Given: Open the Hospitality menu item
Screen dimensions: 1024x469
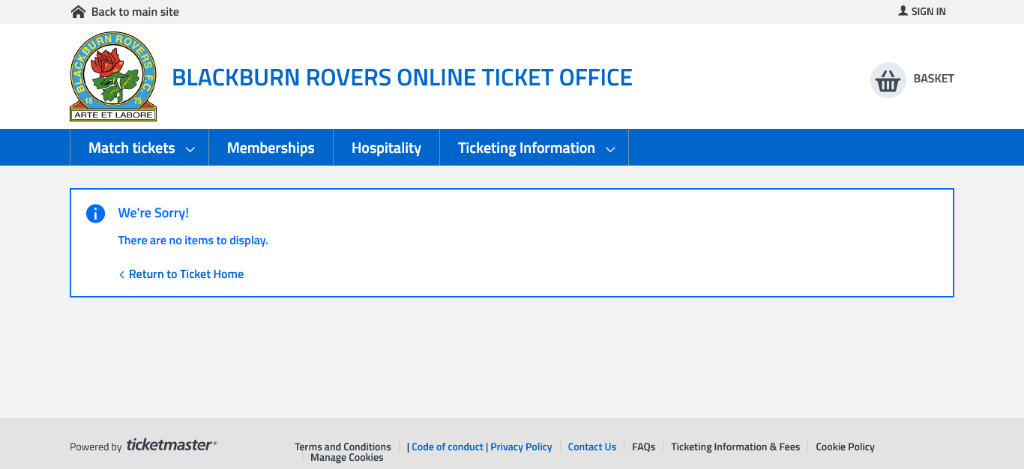Looking at the screenshot, I should point(386,148).
